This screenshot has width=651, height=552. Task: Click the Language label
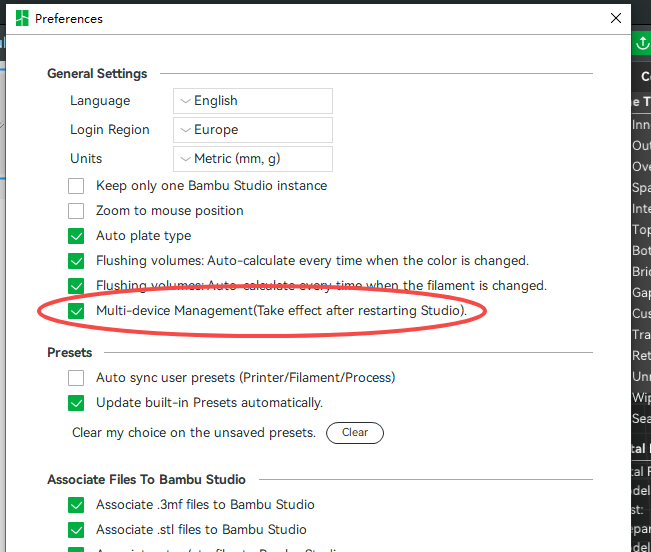click(100, 101)
